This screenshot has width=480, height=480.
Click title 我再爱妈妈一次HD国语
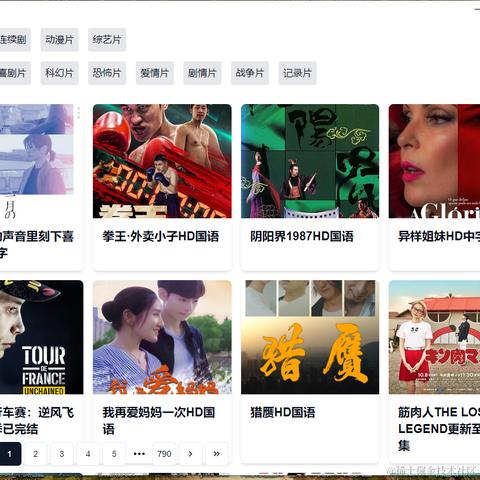tap(159, 421)
